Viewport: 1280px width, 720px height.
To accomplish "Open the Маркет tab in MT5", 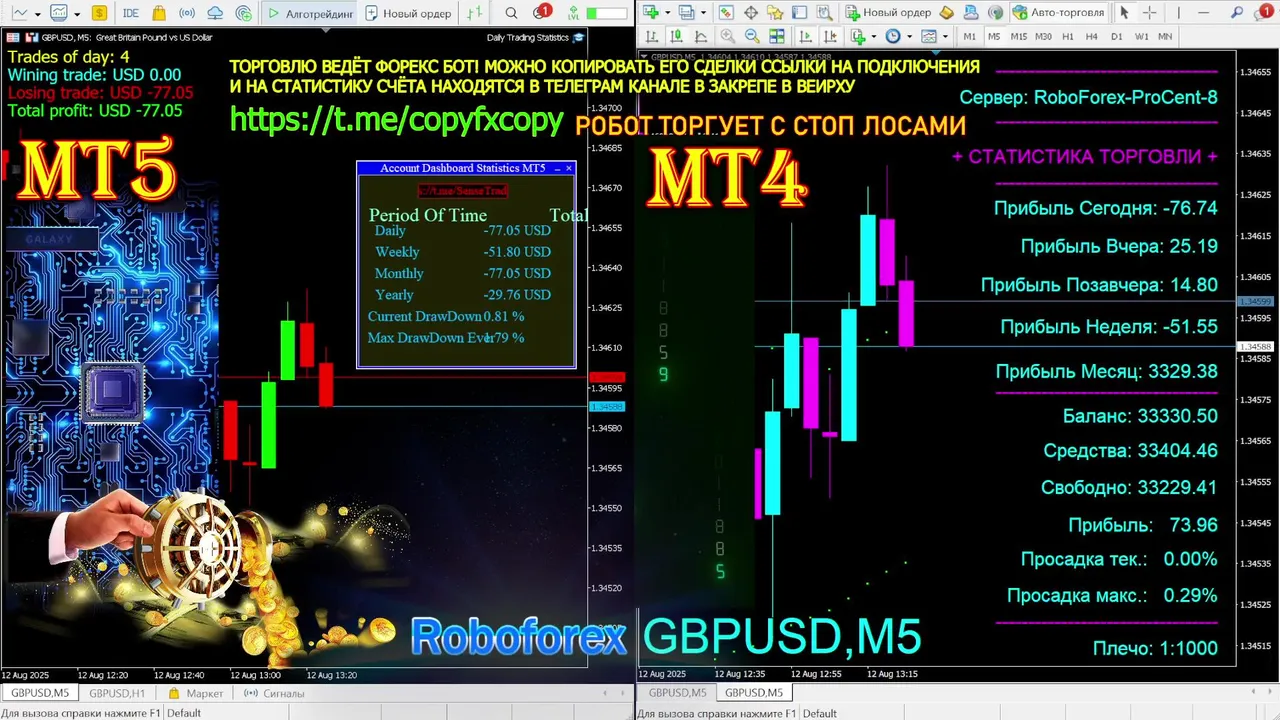I will [196, 693].
